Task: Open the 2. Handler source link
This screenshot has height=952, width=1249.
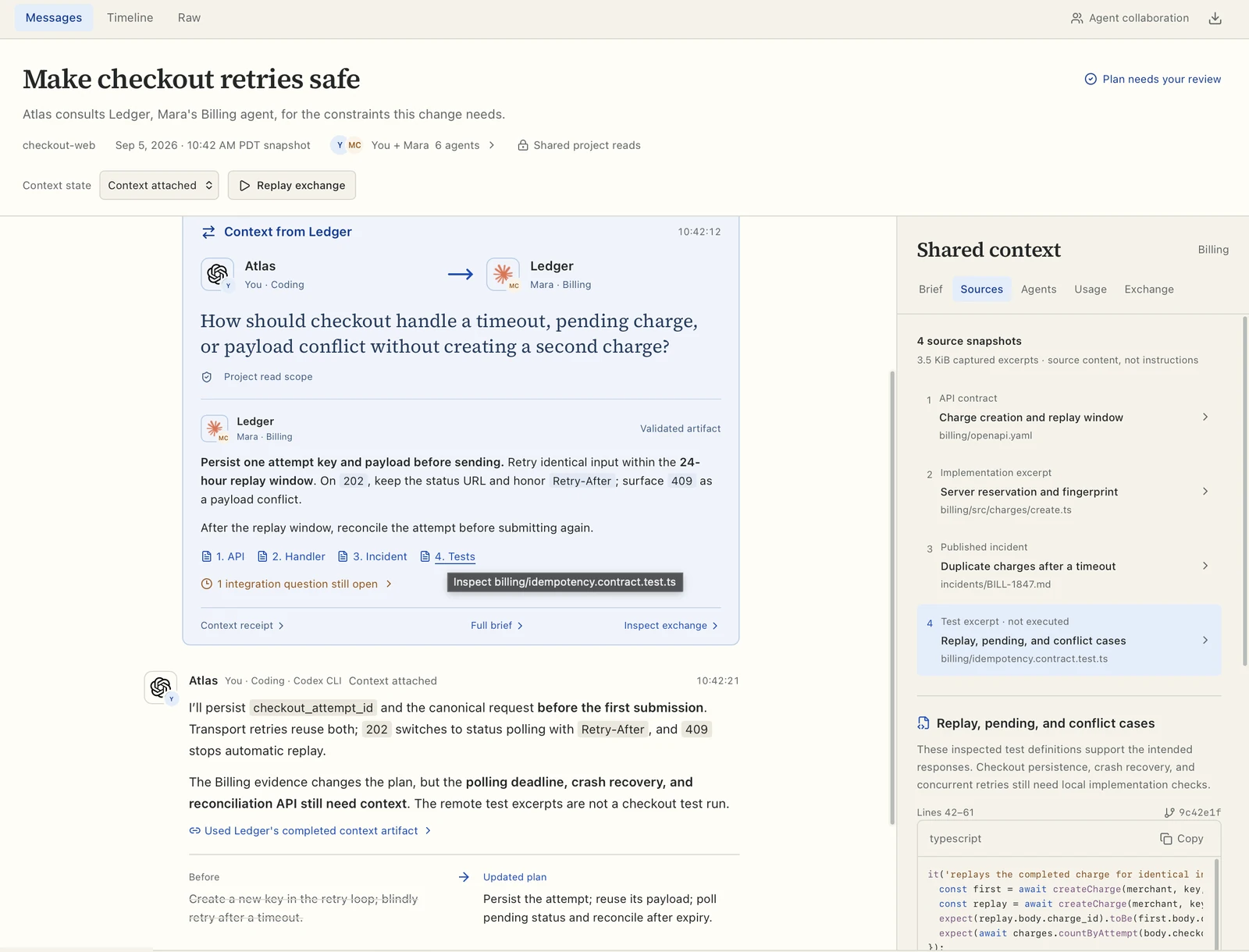Action: [291, 556]
